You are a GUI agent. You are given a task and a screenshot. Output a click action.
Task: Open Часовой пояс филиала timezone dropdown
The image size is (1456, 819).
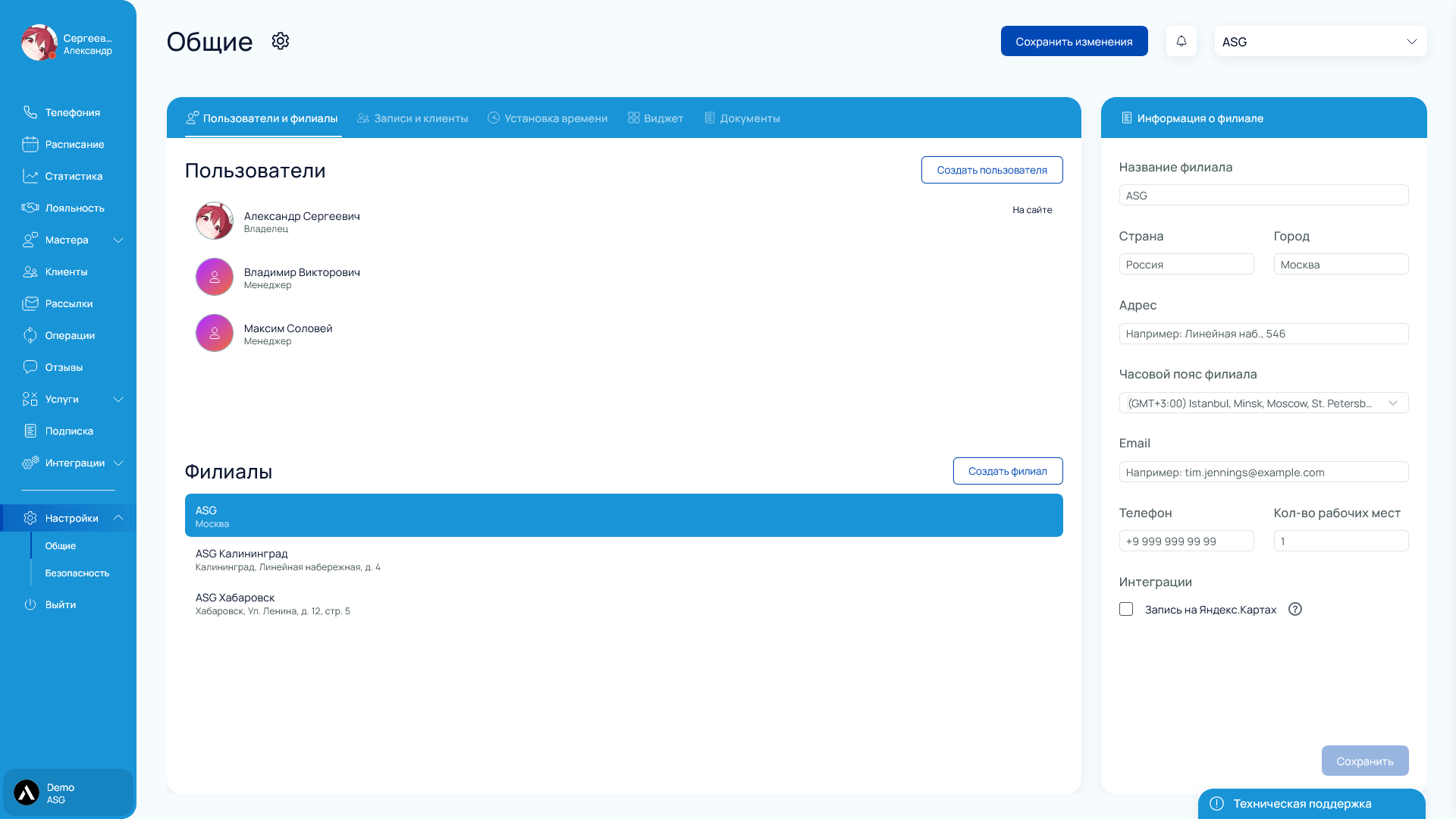[x=1263, y=403]
